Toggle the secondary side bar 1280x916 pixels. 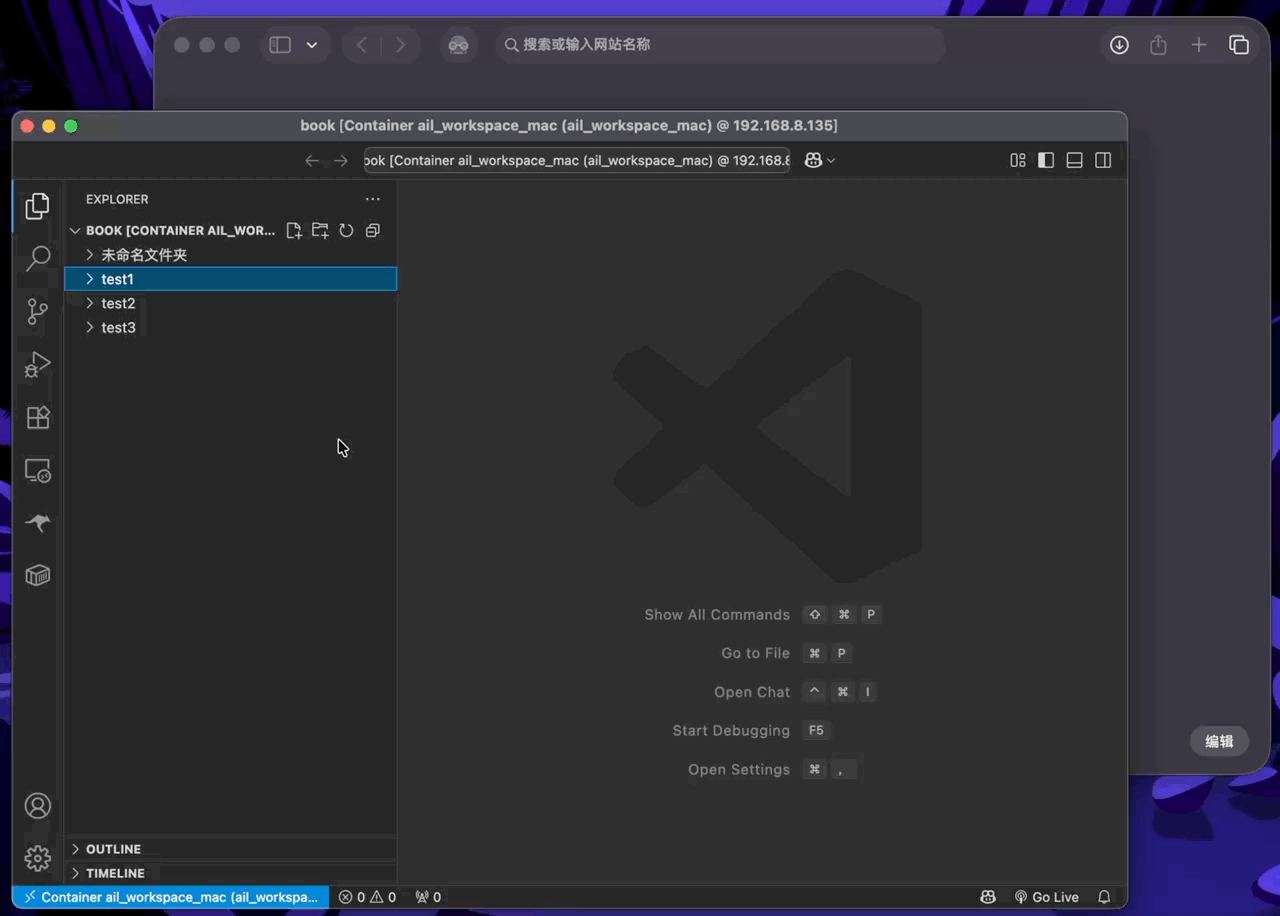[1103, 160]
